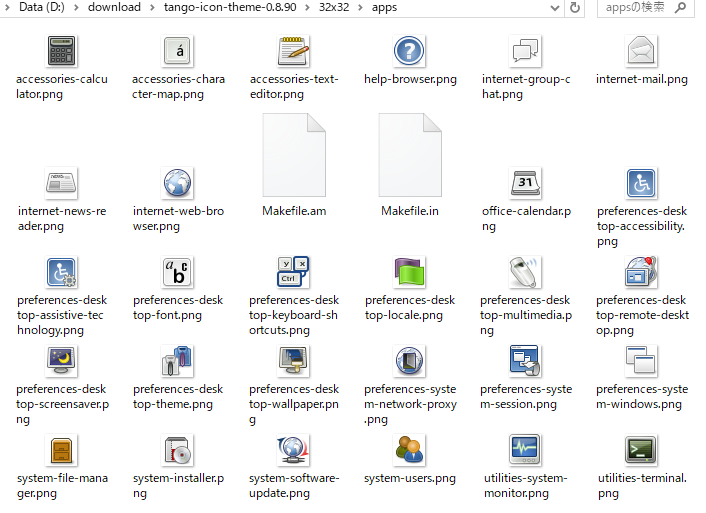This screenshot has height=513, width=706.
Task: Click the system-users.png file name
Action: coord(410,478)
